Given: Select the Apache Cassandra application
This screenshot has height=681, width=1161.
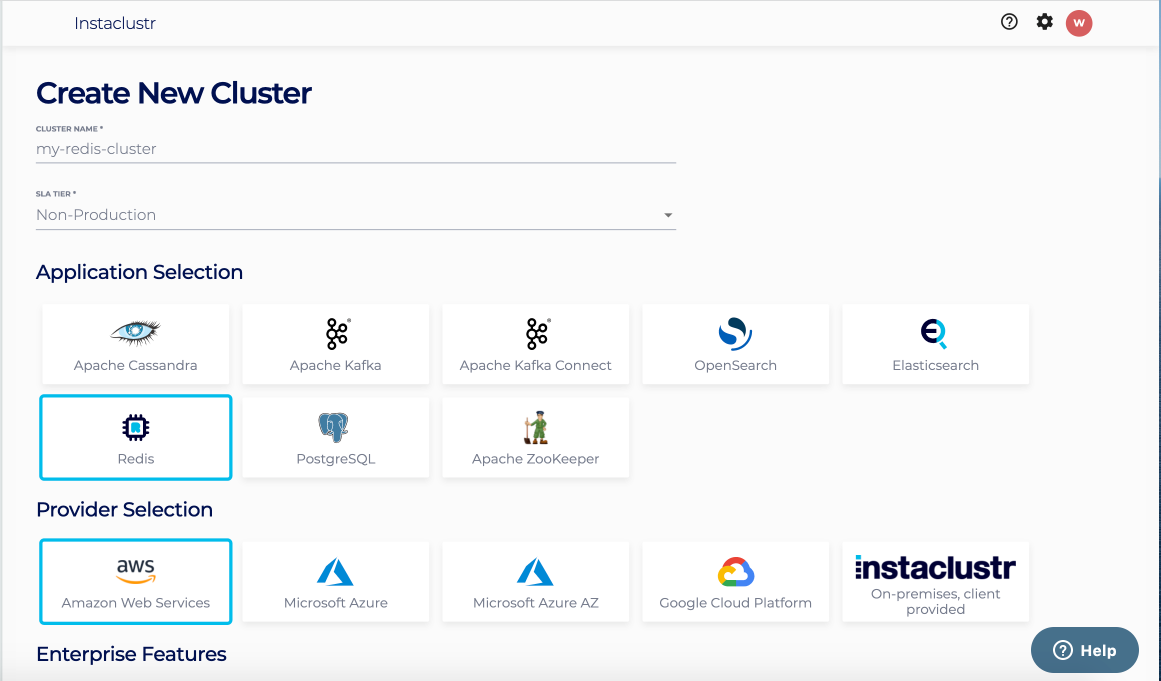Looking at the screenshot, I should tap(135, 343).
